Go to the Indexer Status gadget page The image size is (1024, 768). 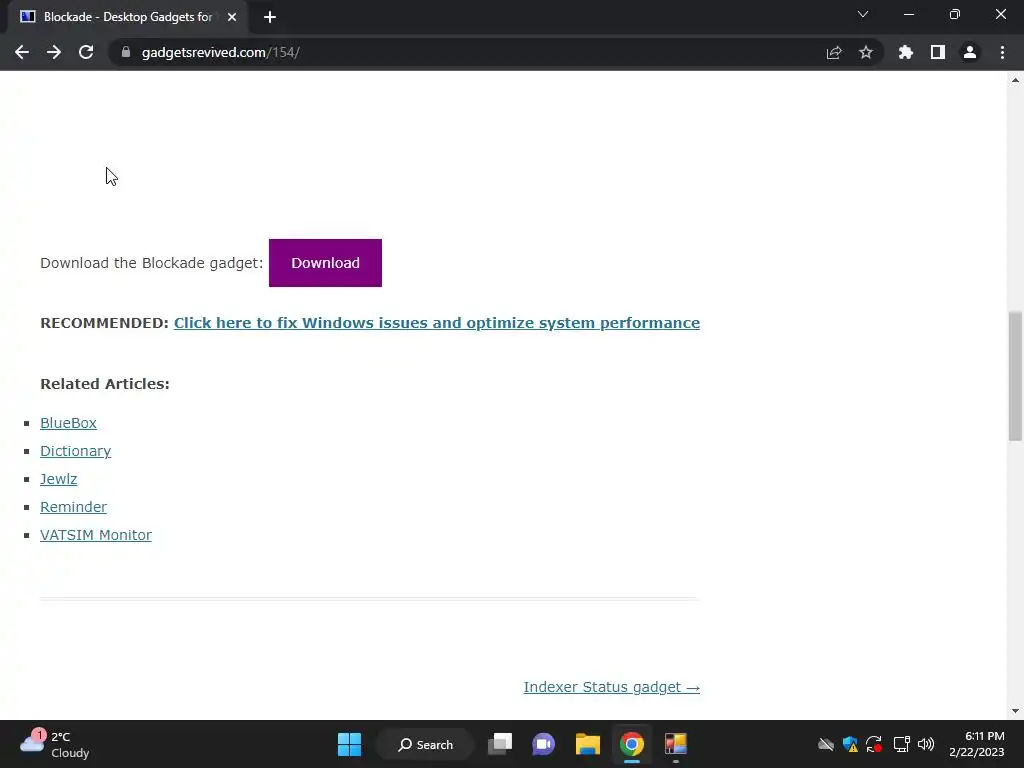612,687
